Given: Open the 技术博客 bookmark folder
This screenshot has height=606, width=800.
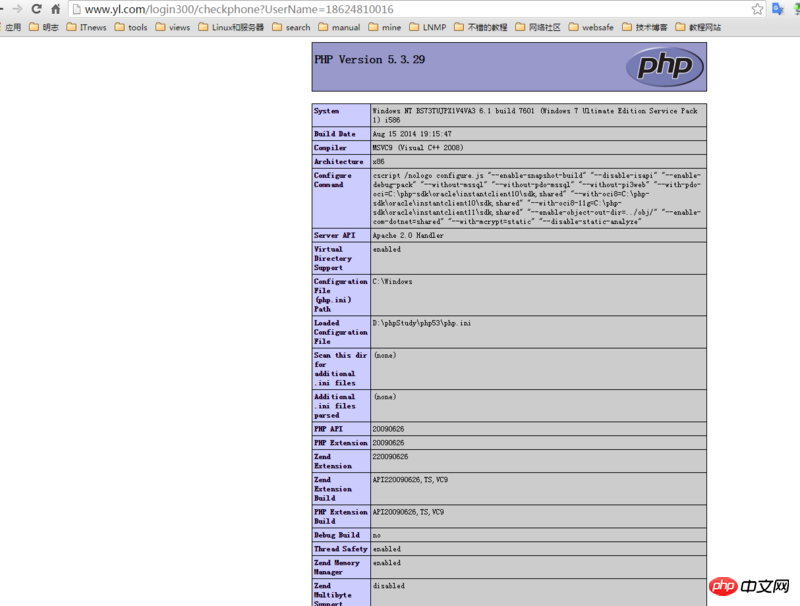Looking at the screenshot, I should click(x=645, y=28).
